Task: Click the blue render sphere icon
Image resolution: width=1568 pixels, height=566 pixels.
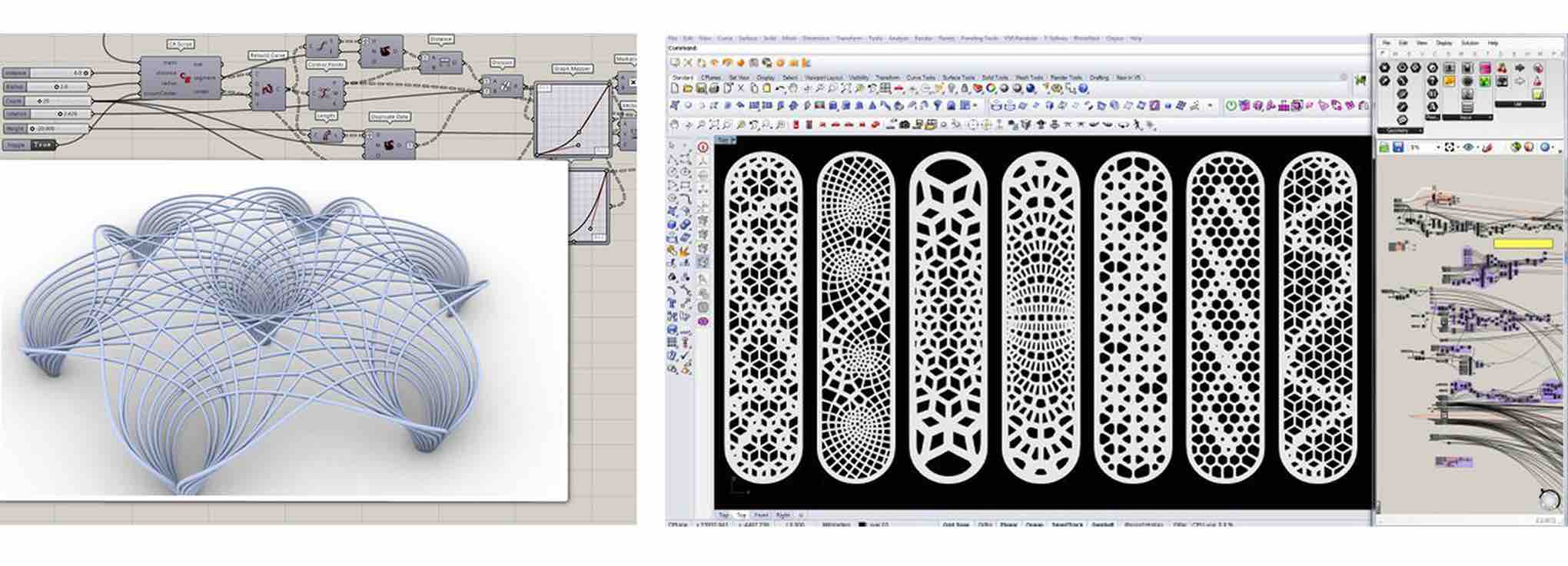Action: coord(1030,88)
